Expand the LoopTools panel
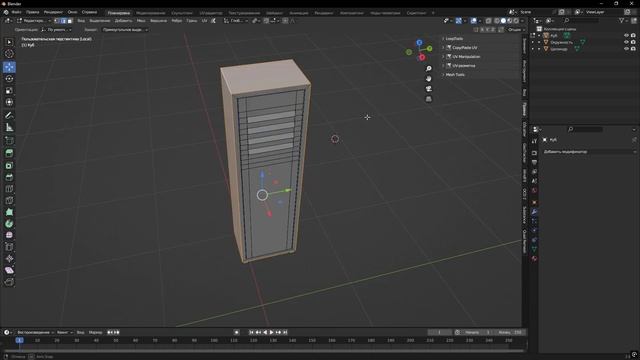 point(454,39)
